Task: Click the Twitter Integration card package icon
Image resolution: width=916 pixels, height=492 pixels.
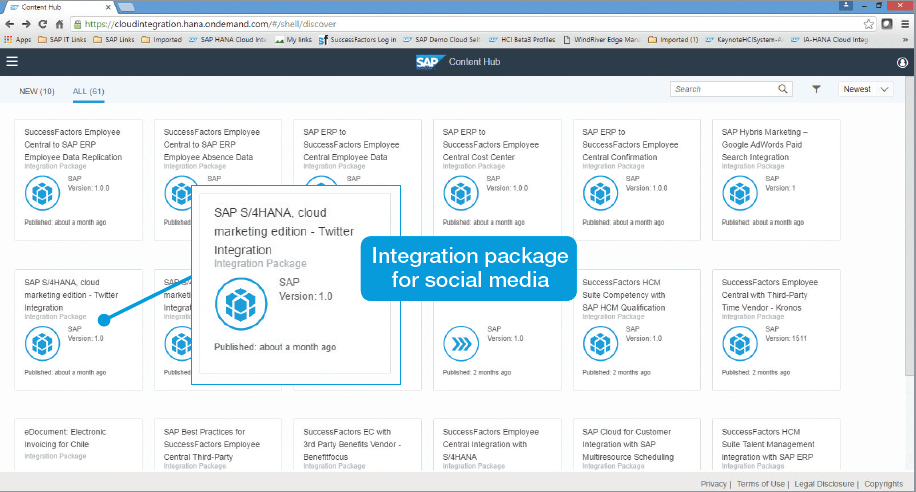Action: click(42, 343)
